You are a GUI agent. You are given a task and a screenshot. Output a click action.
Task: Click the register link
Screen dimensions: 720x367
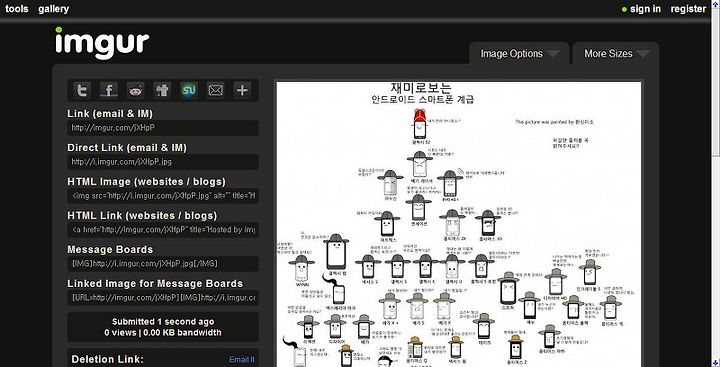pos(688,9)
